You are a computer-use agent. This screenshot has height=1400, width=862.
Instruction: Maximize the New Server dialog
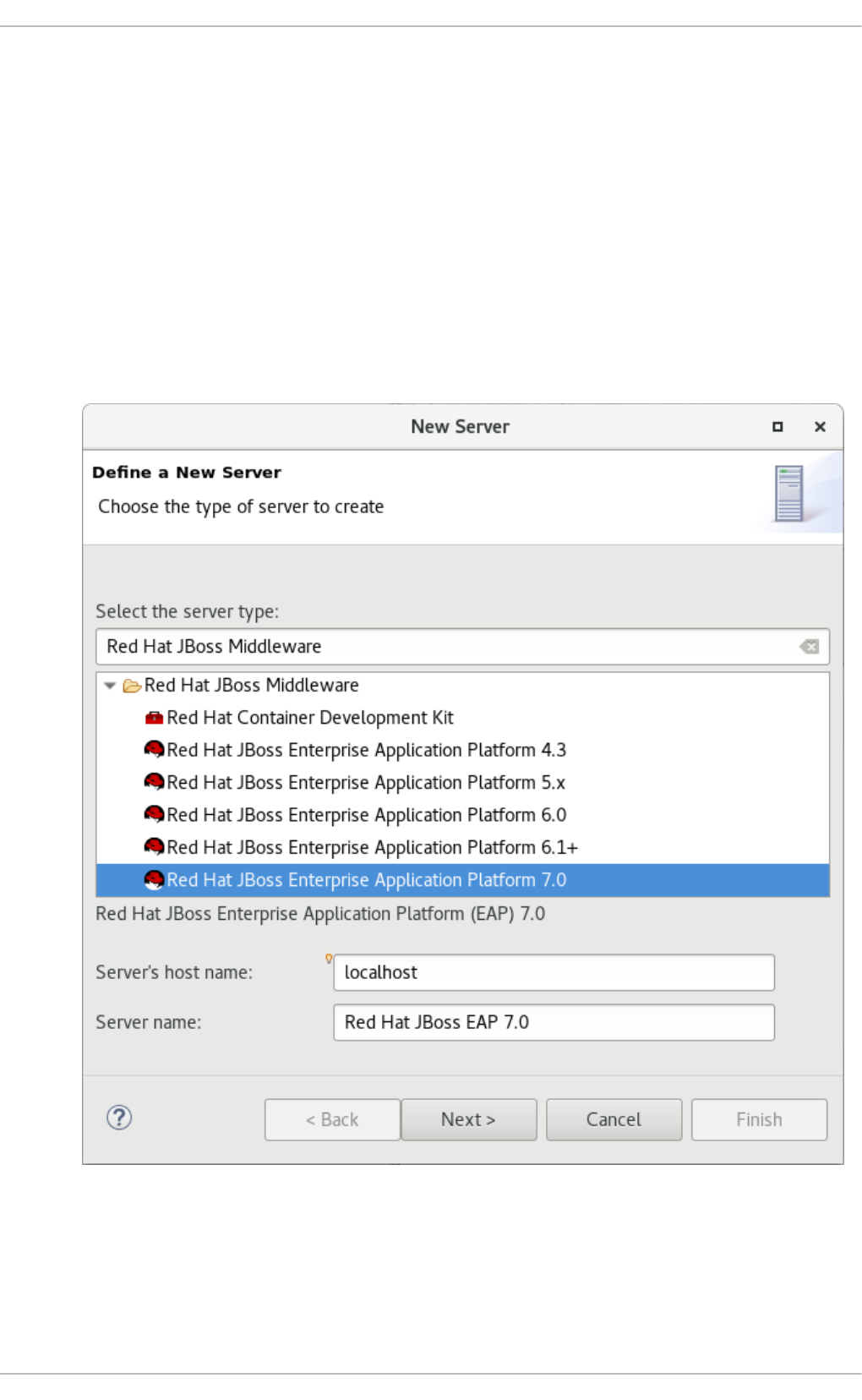[777, 427]
